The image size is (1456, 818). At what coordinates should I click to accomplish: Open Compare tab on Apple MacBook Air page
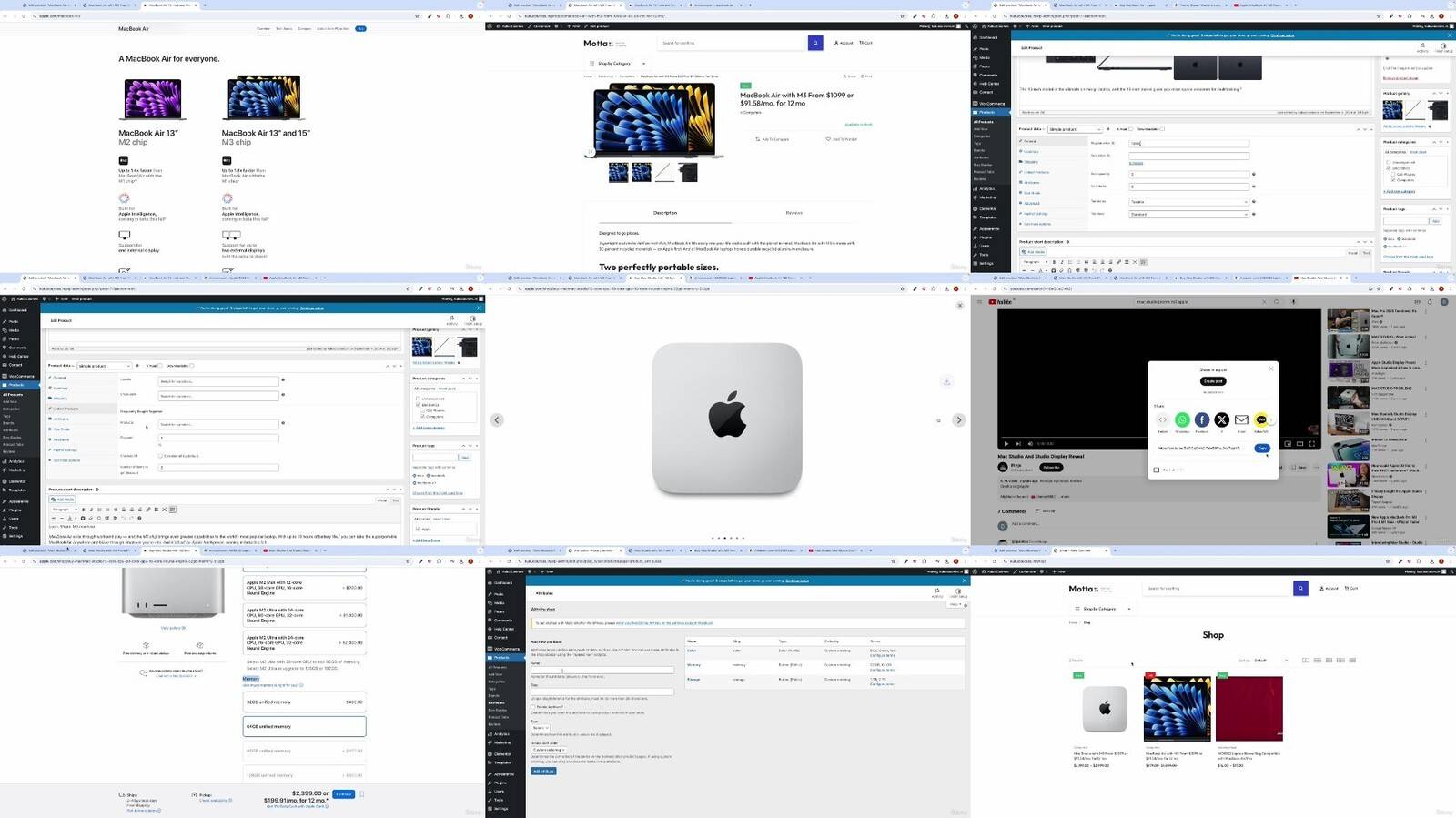pyautogui.click(x=305, y=29)
